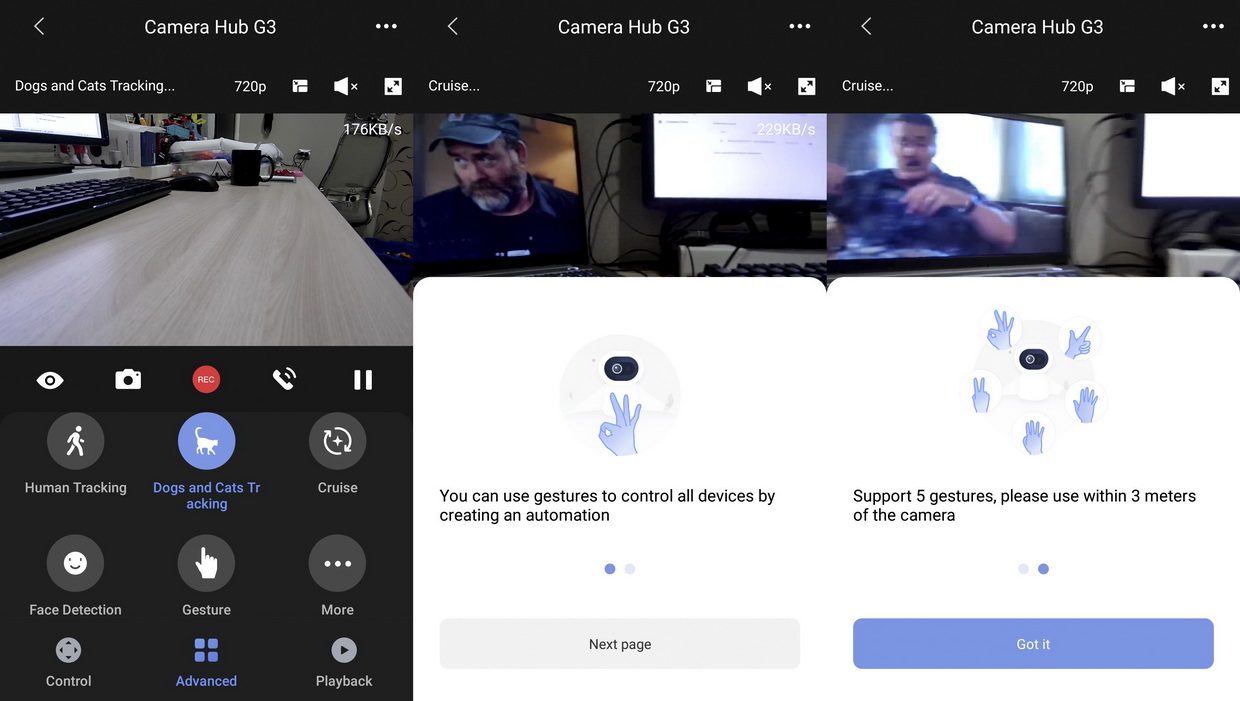
Task: Open the Gesture feature
Action: tap(206, 563)
